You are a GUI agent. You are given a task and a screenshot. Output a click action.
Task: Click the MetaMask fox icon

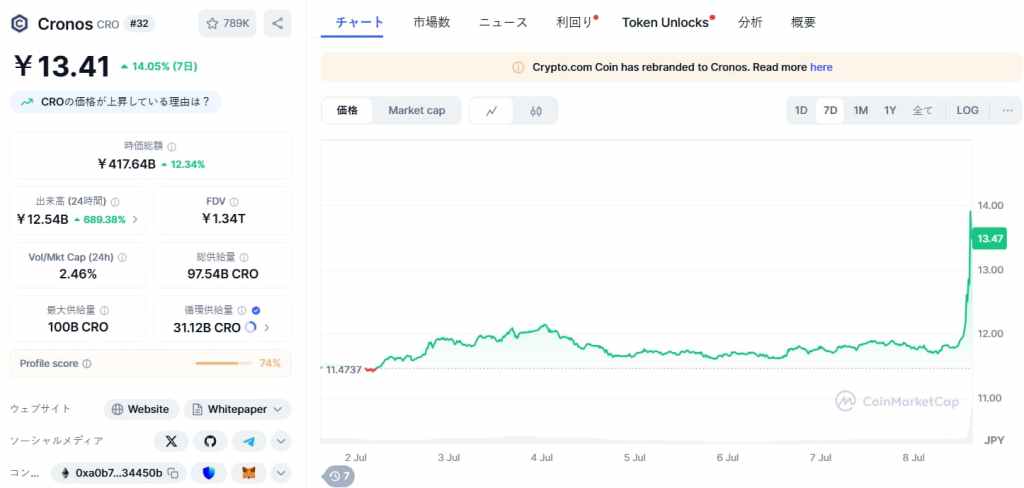click(x=249, y=472)
